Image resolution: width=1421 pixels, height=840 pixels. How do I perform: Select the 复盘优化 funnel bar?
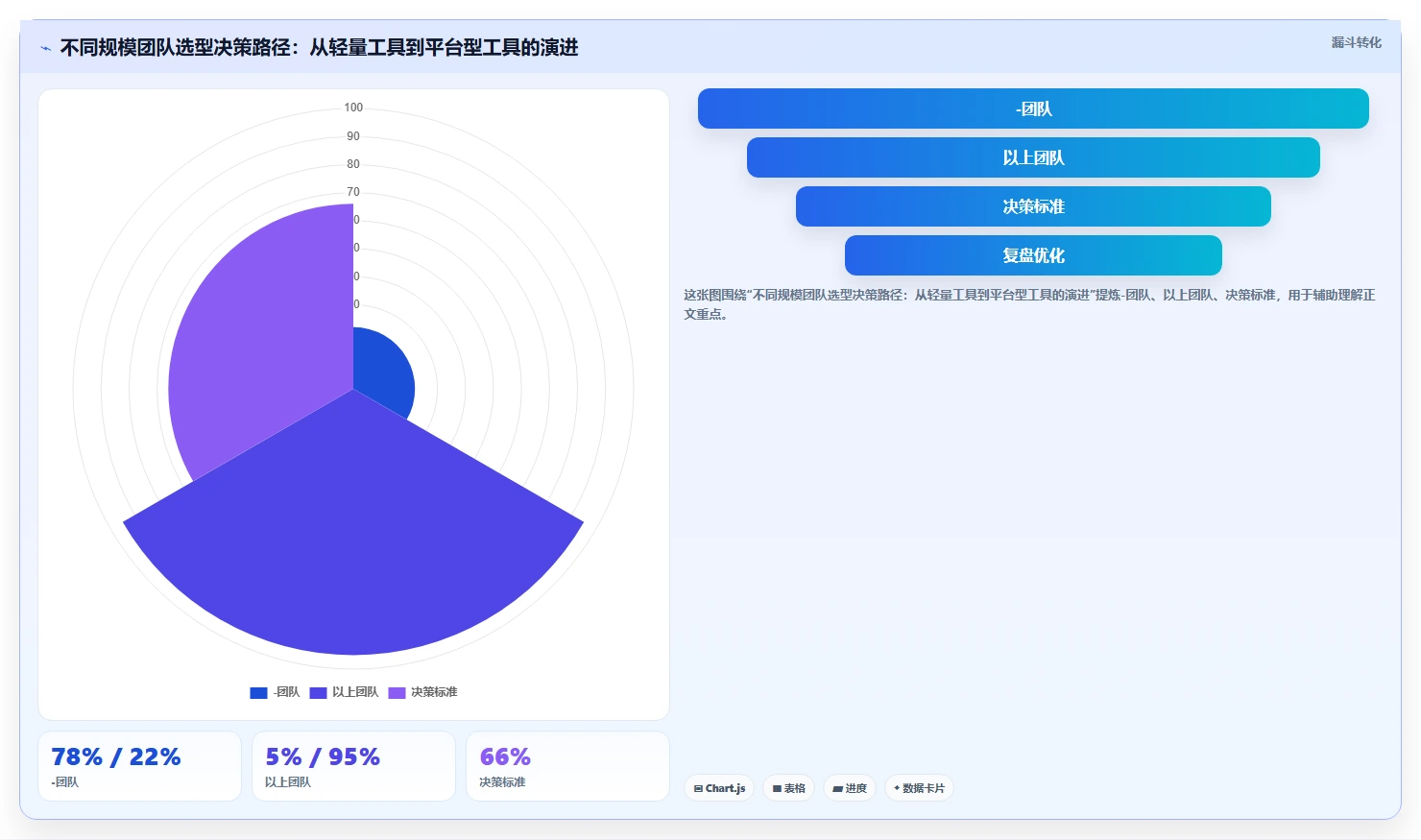click(x=1033, y=255)
